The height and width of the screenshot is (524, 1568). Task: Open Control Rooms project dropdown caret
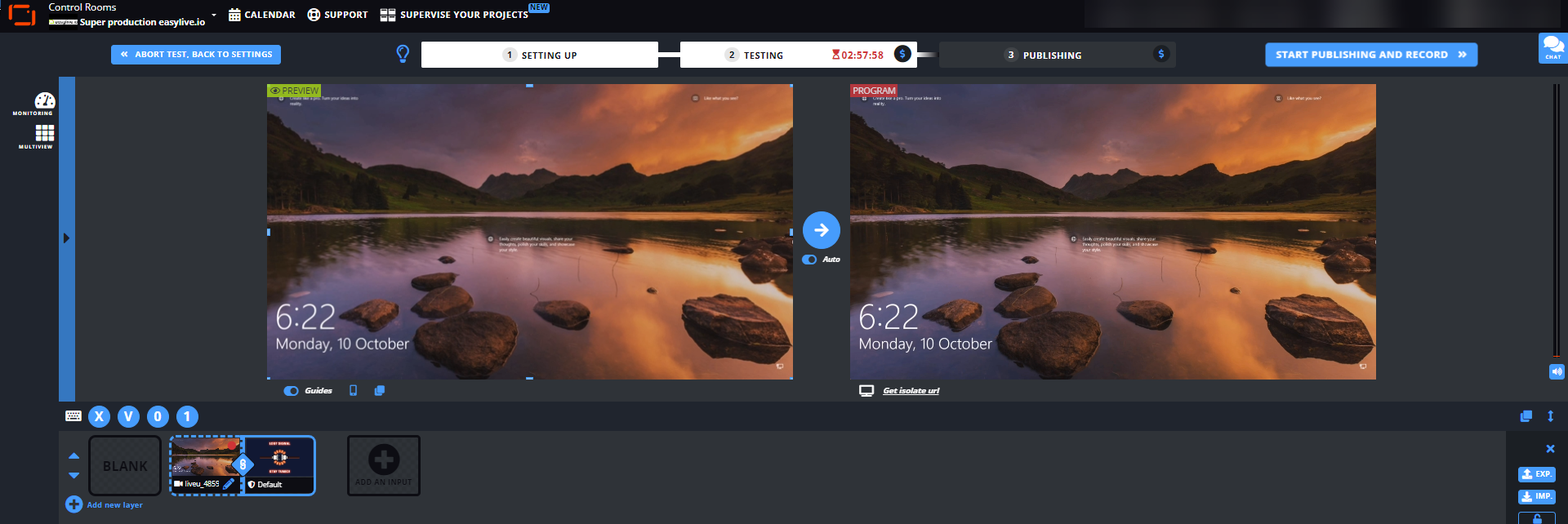(214, 16)
